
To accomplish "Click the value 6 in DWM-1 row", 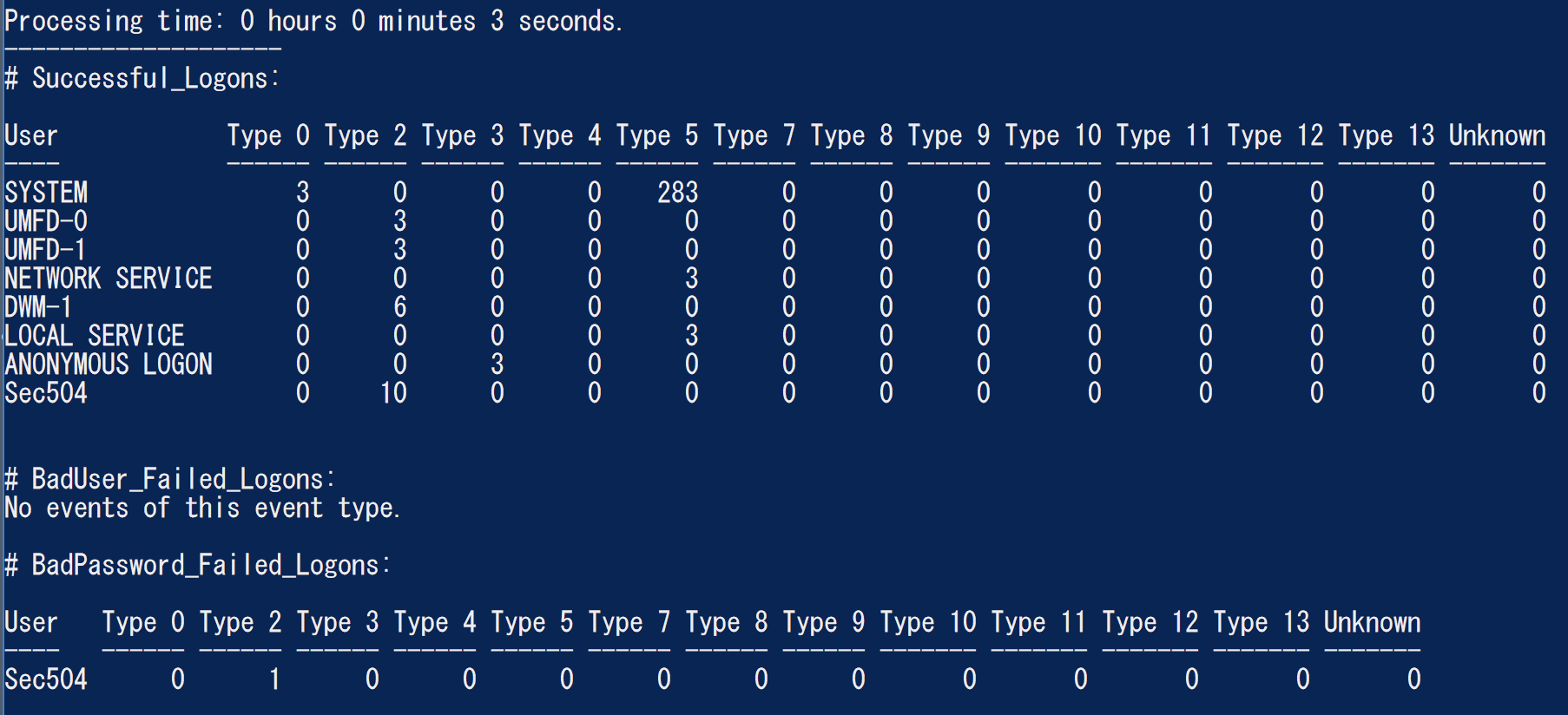I will tap(399, 306).
